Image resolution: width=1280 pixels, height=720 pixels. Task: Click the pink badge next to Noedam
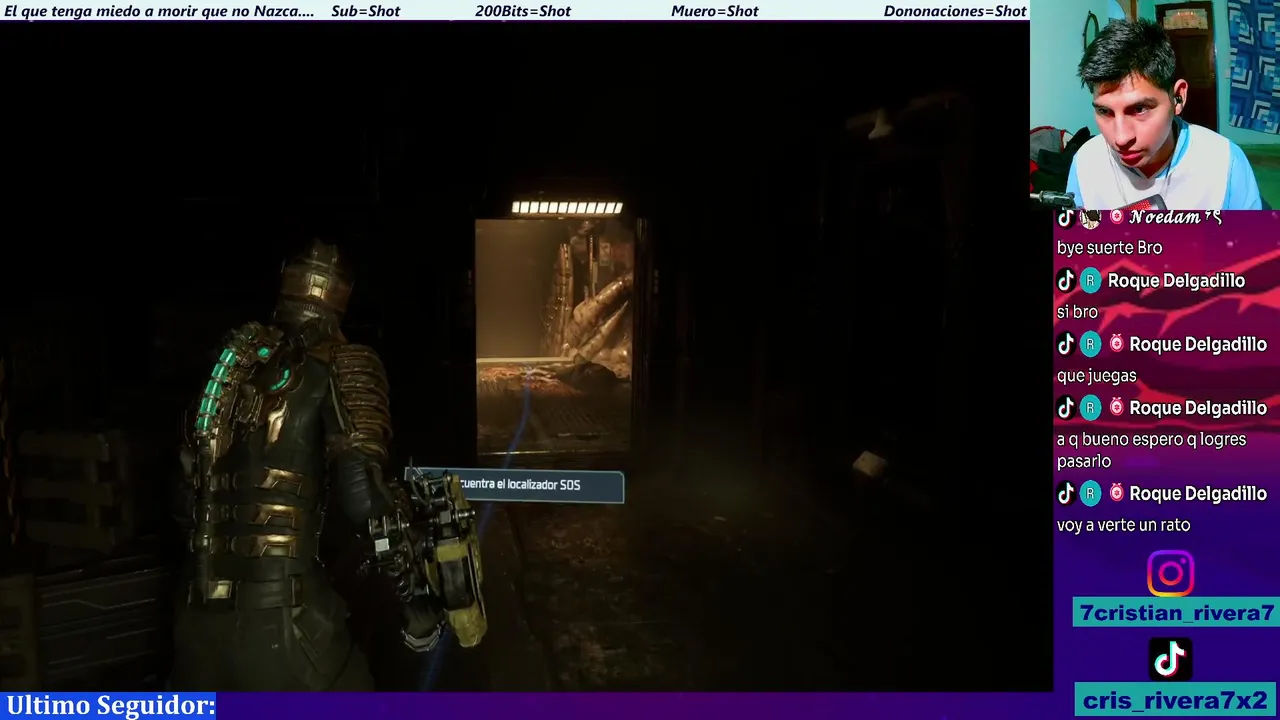click(x=1116, y=217)
